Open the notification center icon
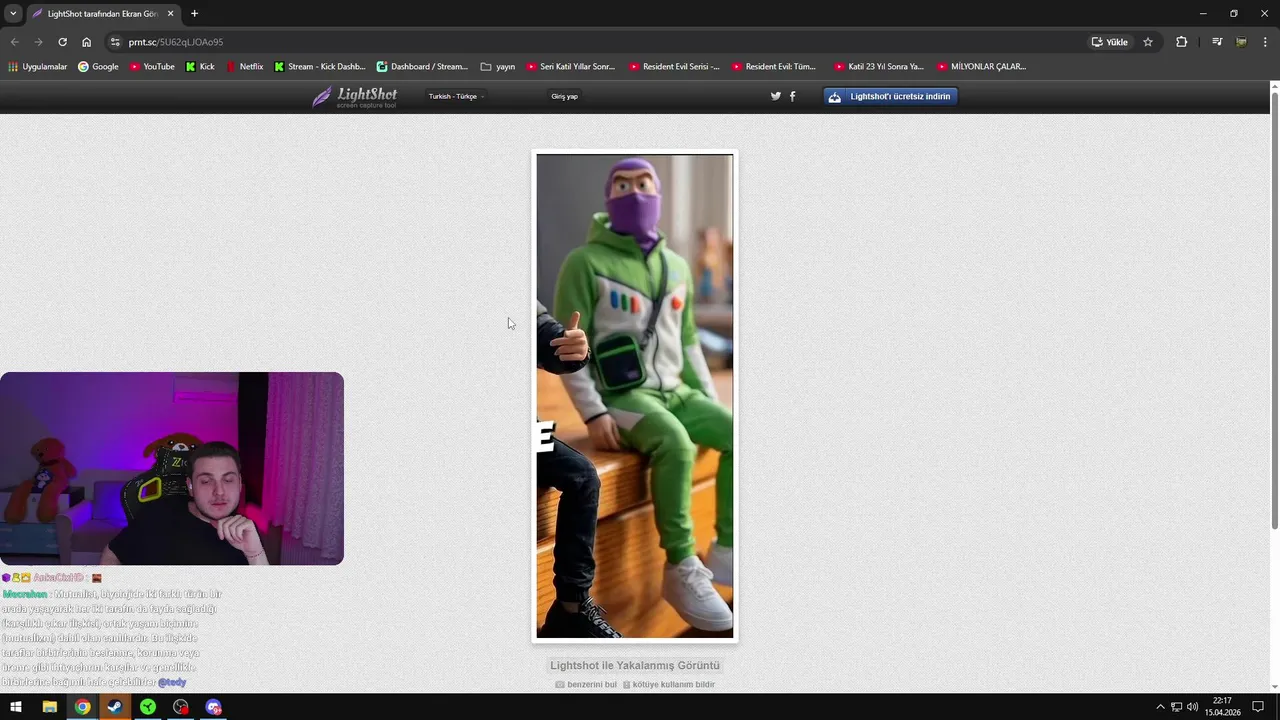 click(1258, 707)
